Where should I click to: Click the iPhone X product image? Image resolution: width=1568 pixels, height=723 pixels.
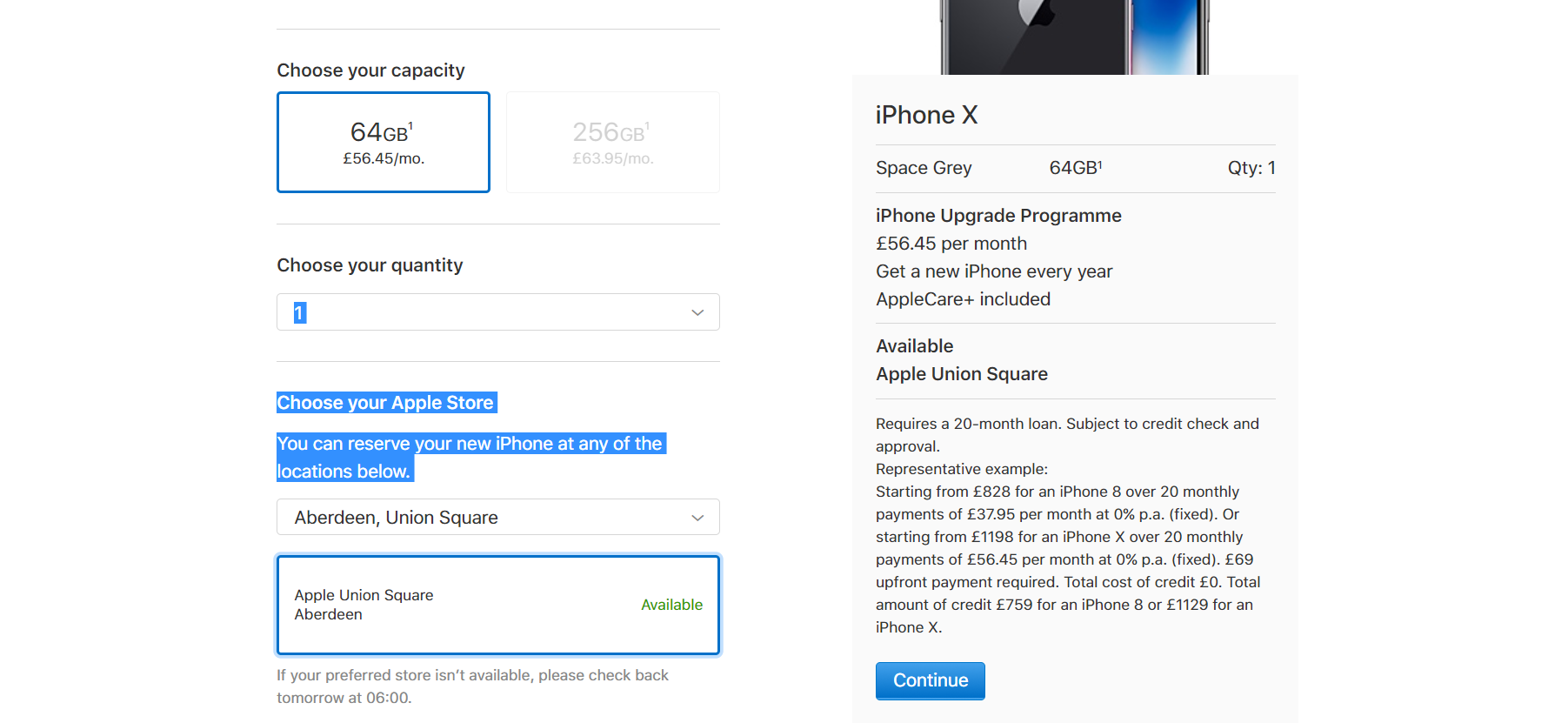(x=1075, y=37)
